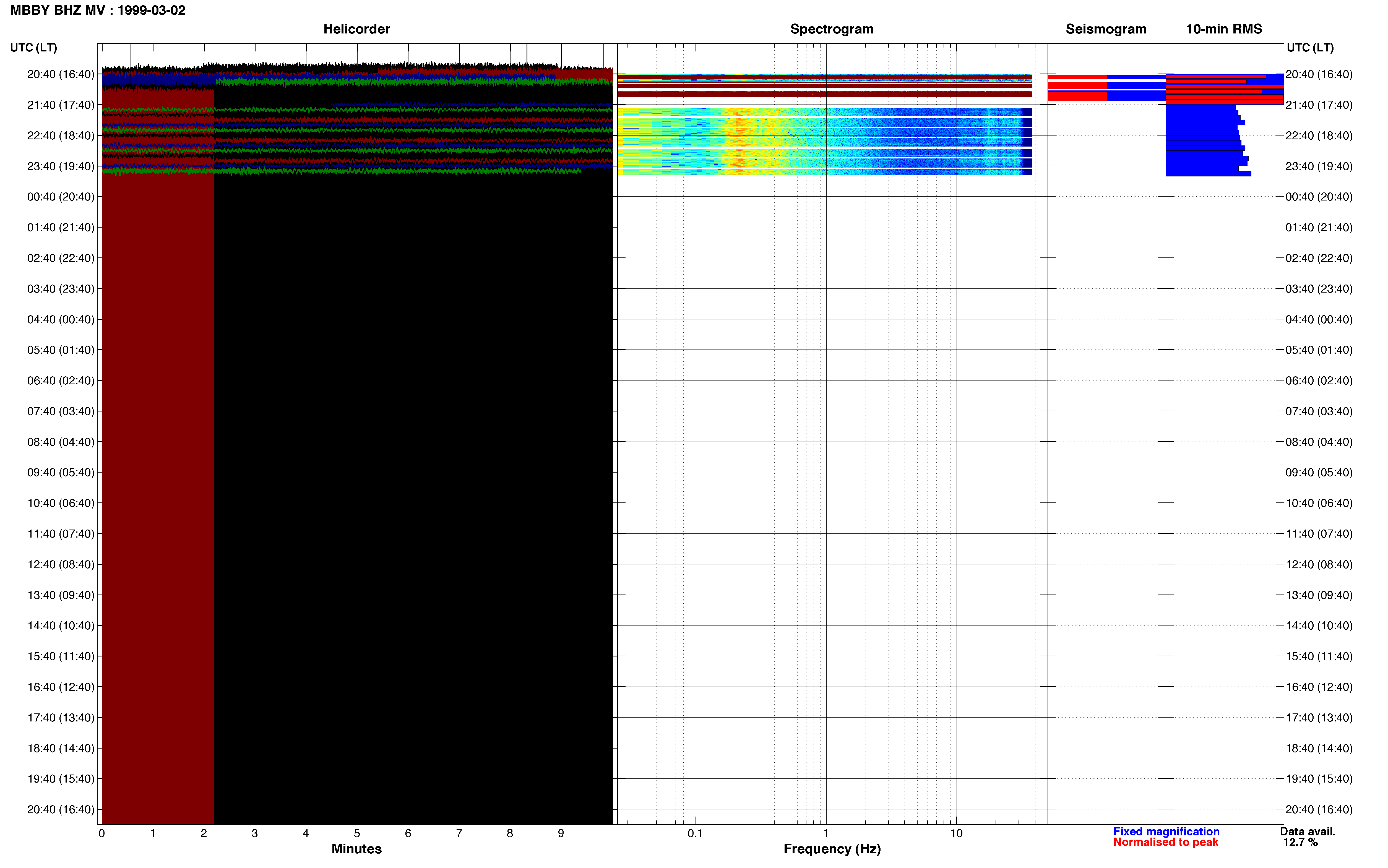Click left time label 09:40 (05:40)
1388x868 pixels.
coord(60,473)
